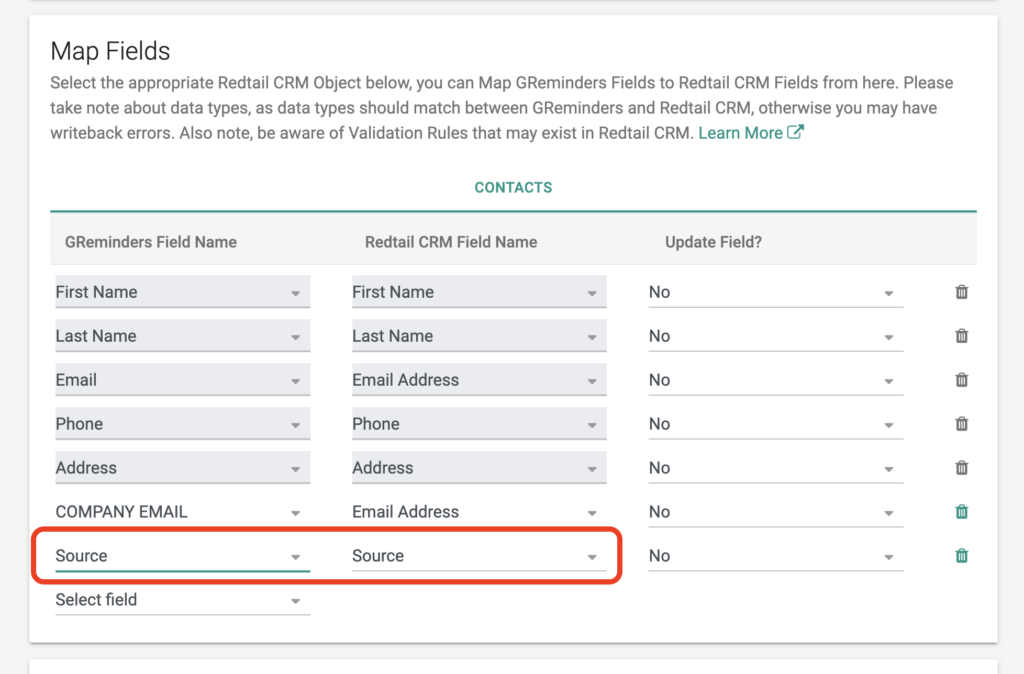
Task: Open GReminders Email field dropdown
Action: 182,379
